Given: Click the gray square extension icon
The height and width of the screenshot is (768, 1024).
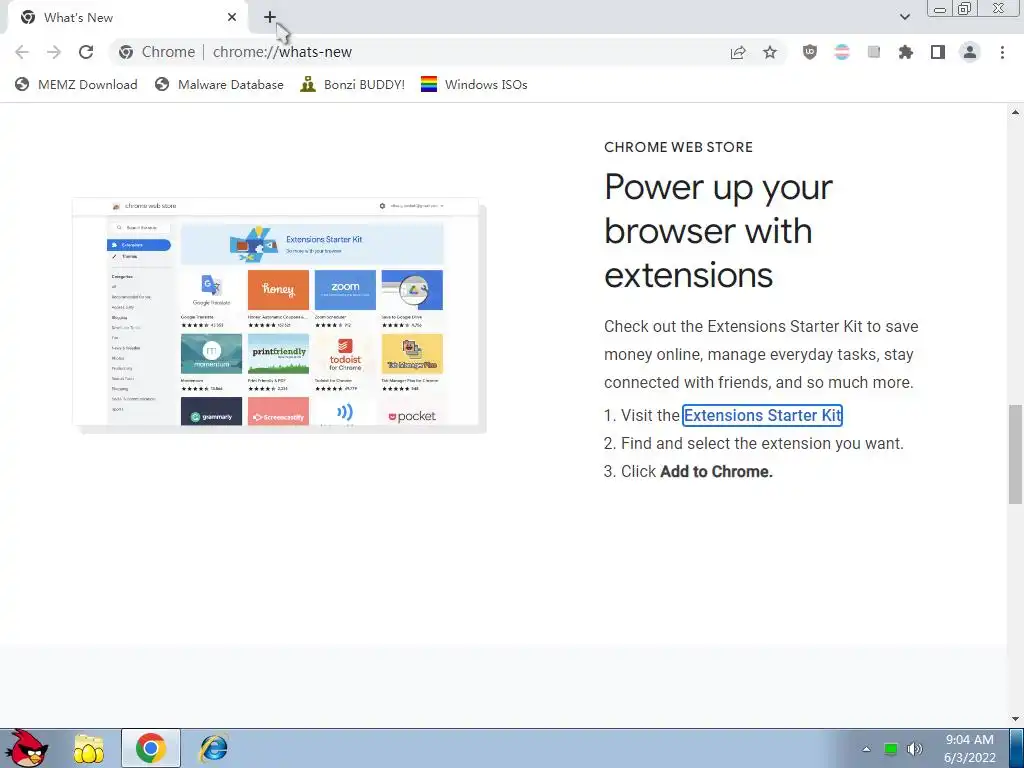Looking at the screenshot, I should [x=874, y=52].
